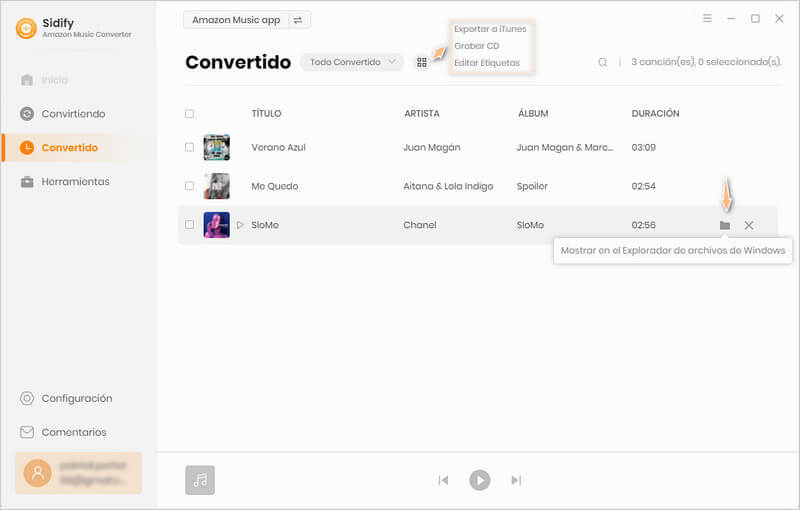Check the Me Quedo song checkbox

(189, 186)
